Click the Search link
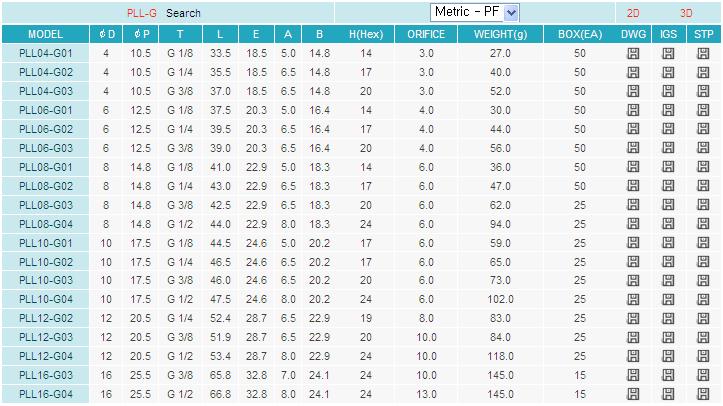The width and height of the screenshot is (723, 406). click(x=183, y=14)
